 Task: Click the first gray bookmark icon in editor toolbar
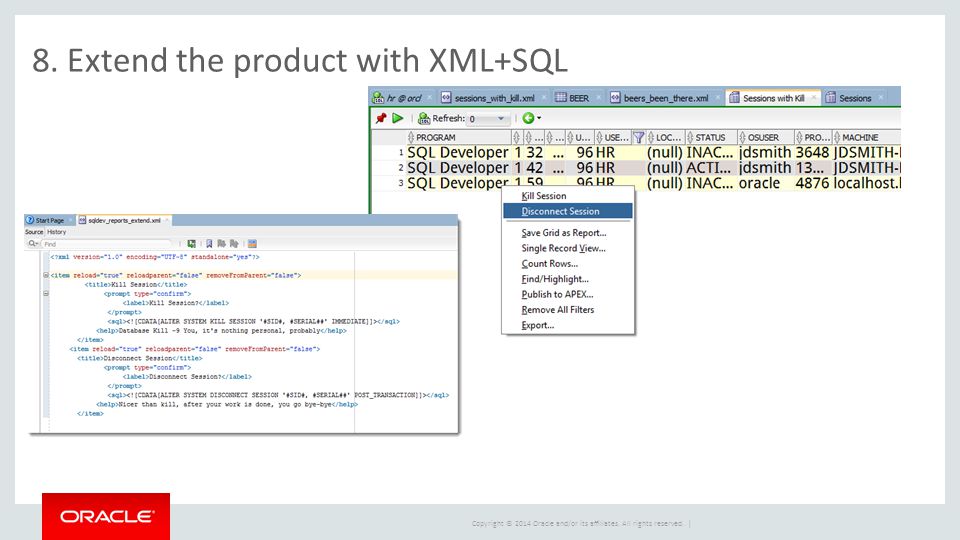coord(222,244)
